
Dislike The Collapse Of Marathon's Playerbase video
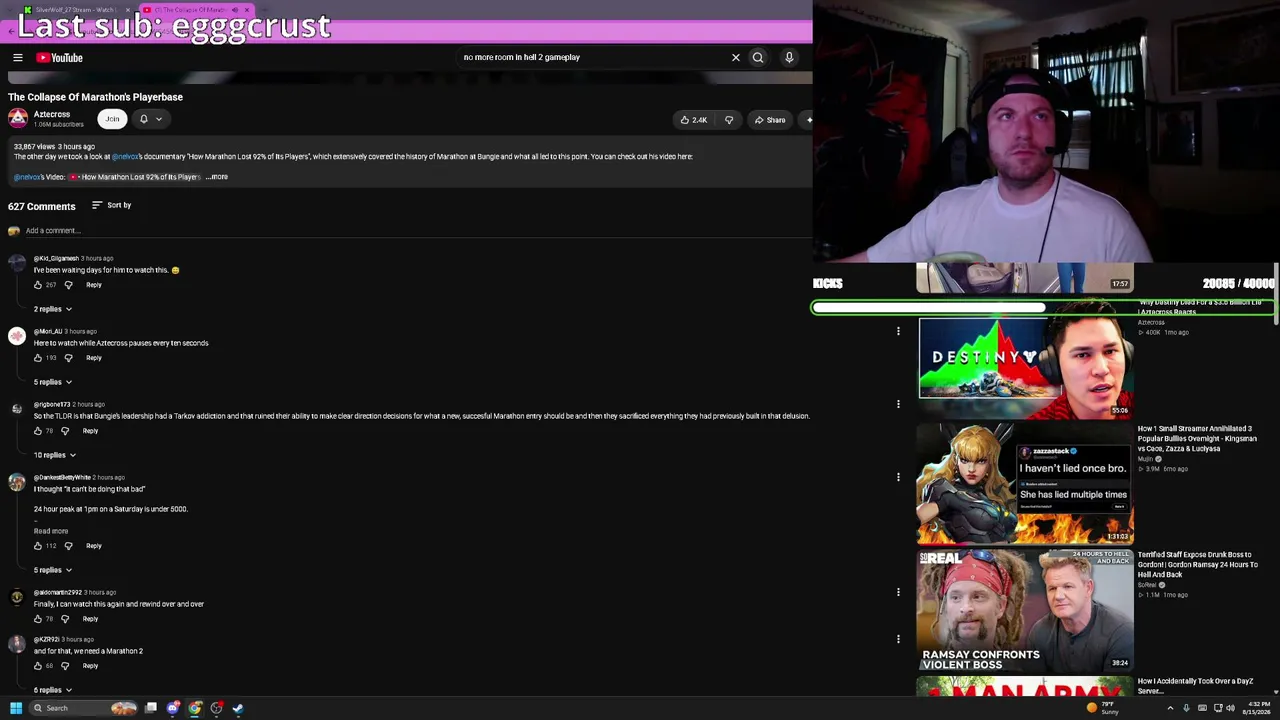[x=729, y=120]
